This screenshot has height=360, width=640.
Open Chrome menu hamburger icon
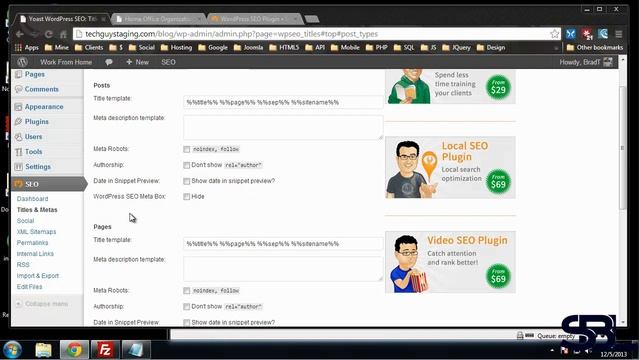619,34
